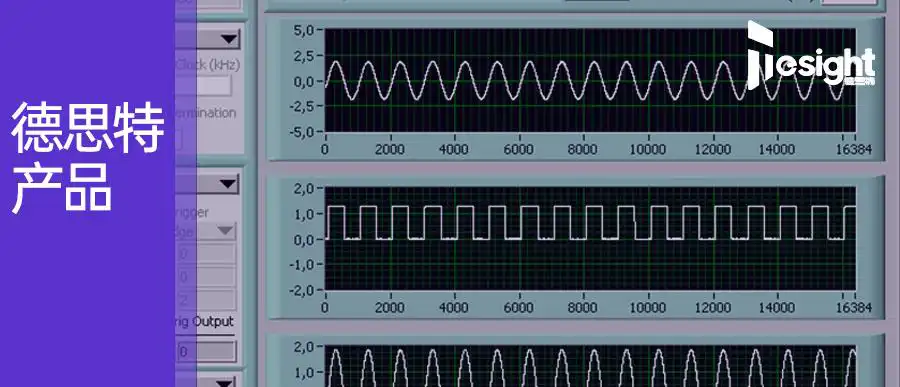Screen dimensions: 900x387
Task: Click the trigger field showing value 2
Action: [x=207, y=300]
